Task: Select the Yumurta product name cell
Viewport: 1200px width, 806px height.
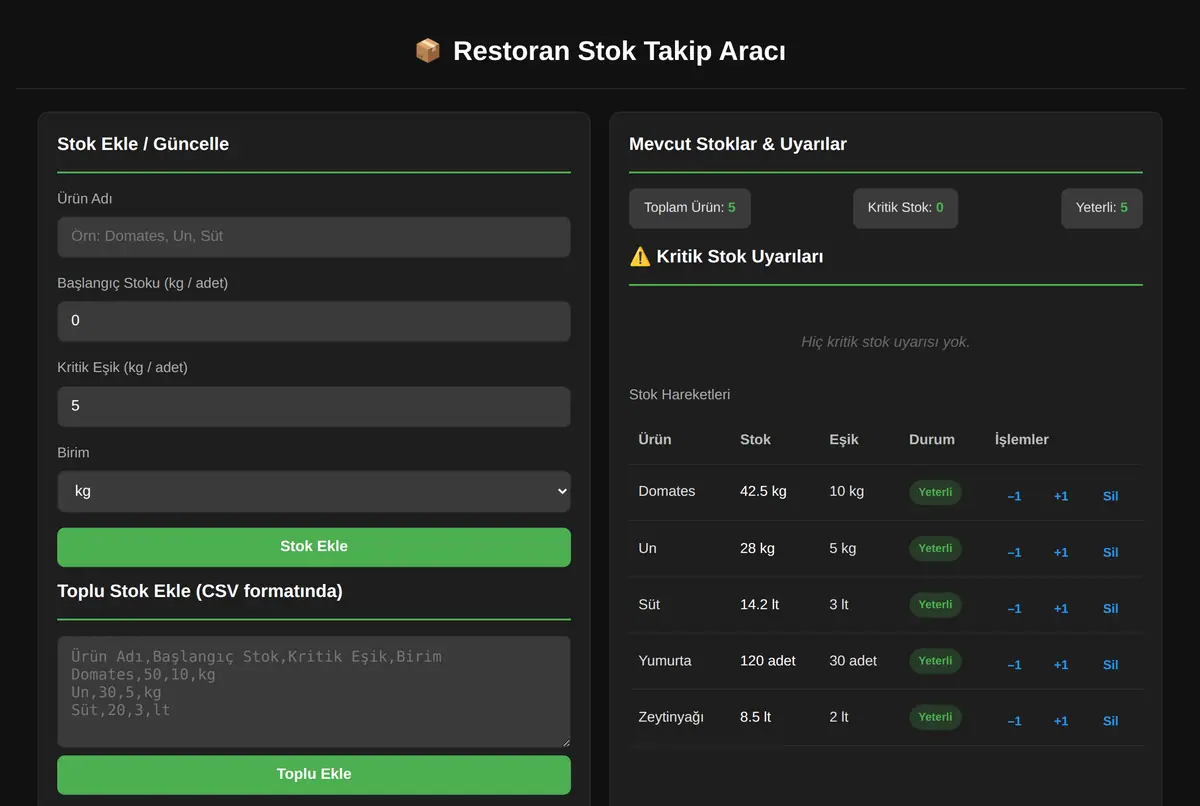Action: (x=665, y=661)
